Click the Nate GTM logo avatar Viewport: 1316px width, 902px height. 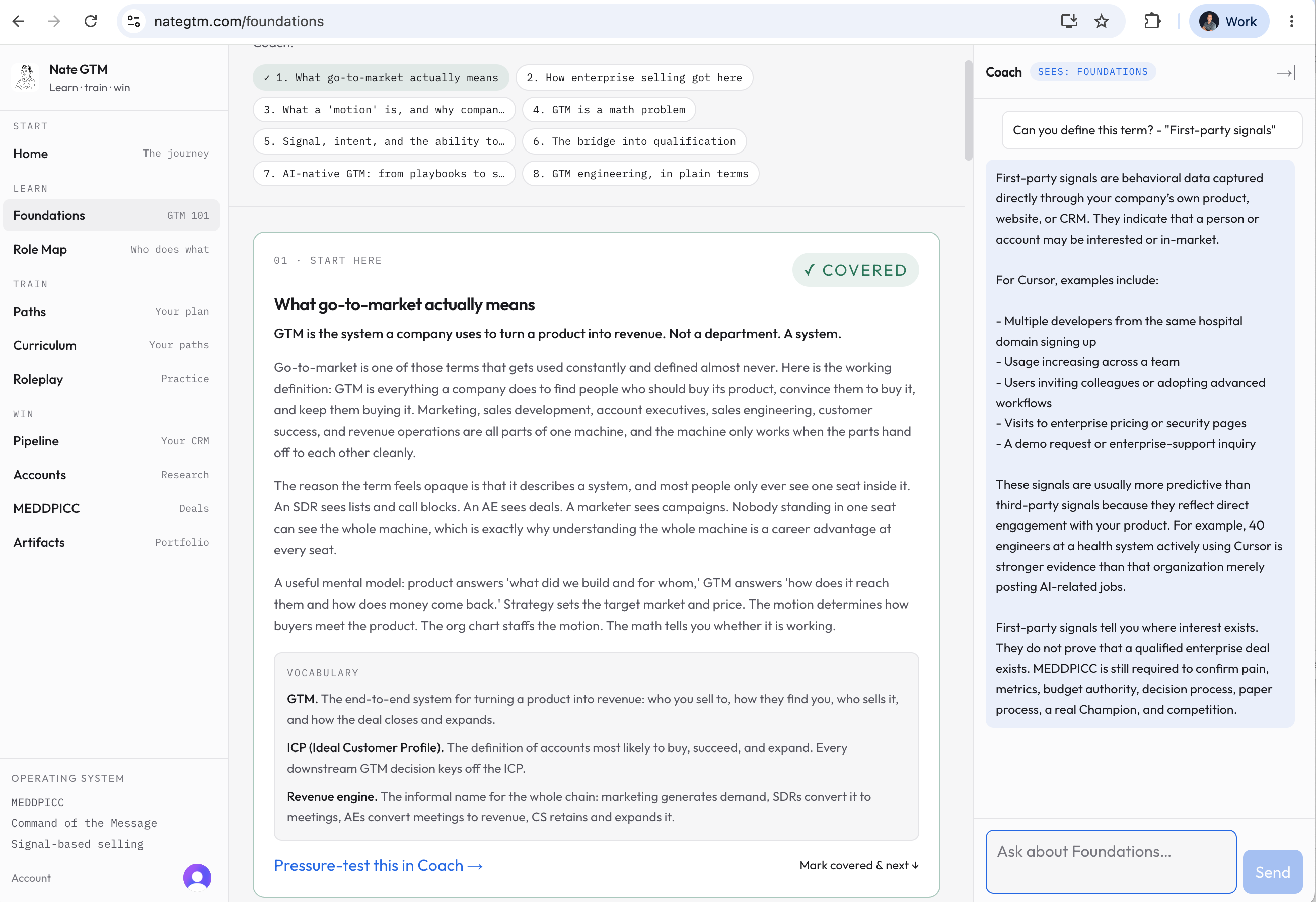[26, 78]
